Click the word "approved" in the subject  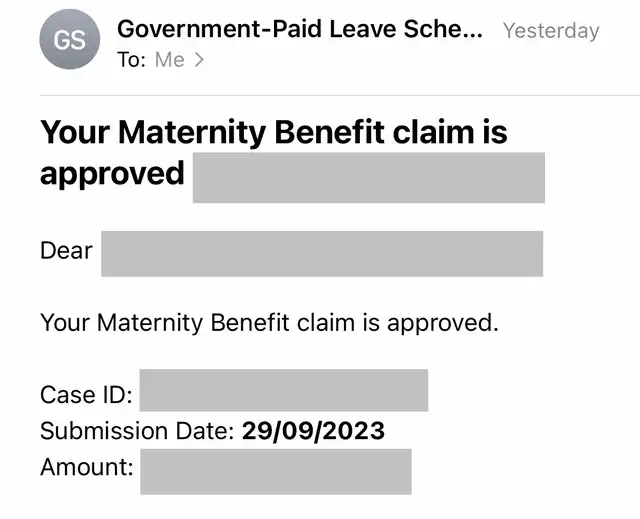click(x=112, y=173)
